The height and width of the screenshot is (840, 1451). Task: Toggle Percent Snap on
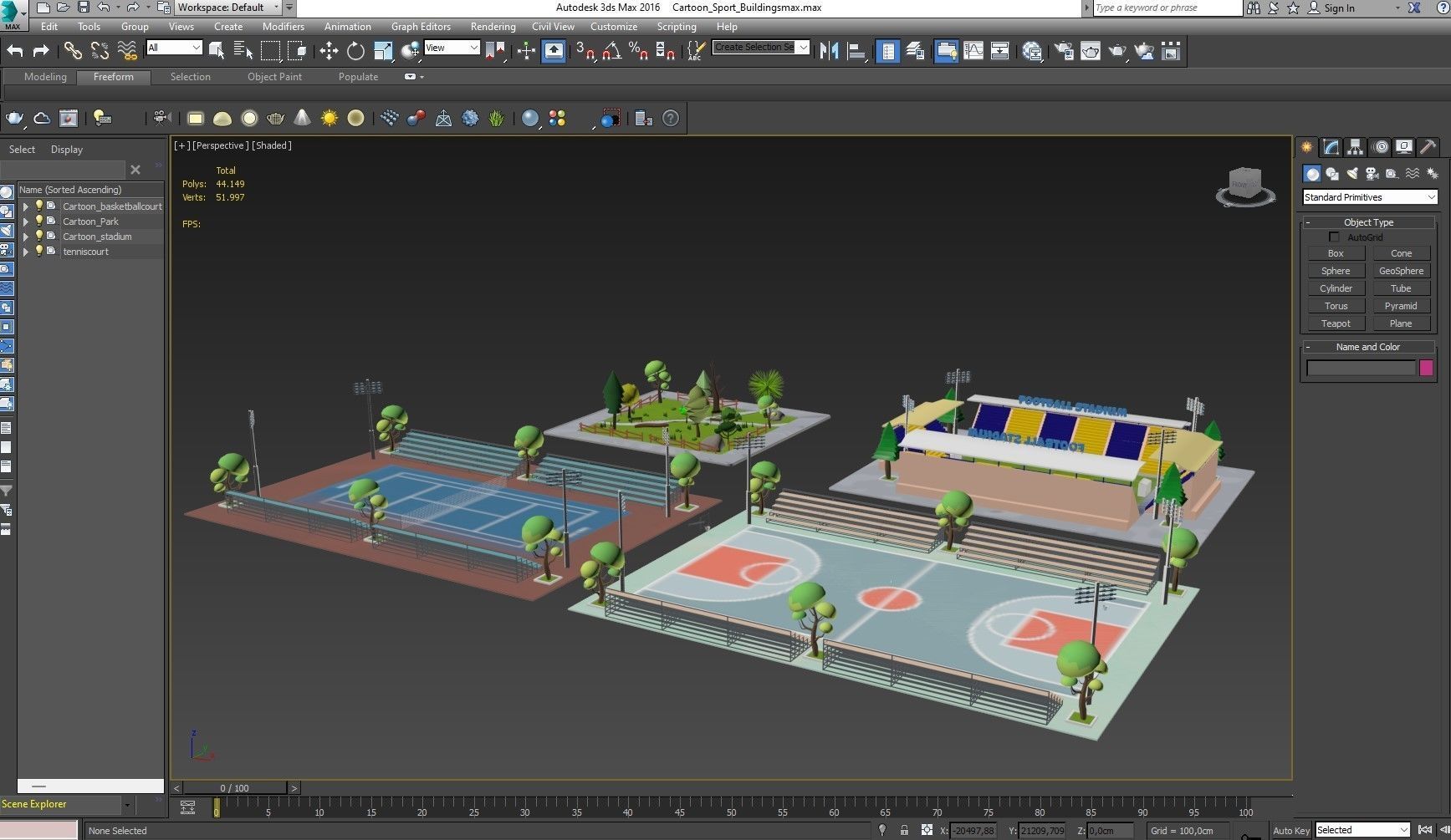638,51
